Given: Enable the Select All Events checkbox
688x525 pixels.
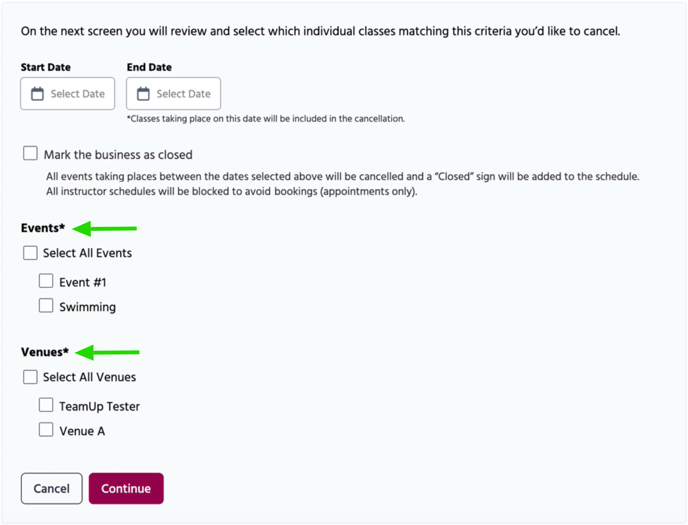Looking at the screenshot, I should pos(30,253).
